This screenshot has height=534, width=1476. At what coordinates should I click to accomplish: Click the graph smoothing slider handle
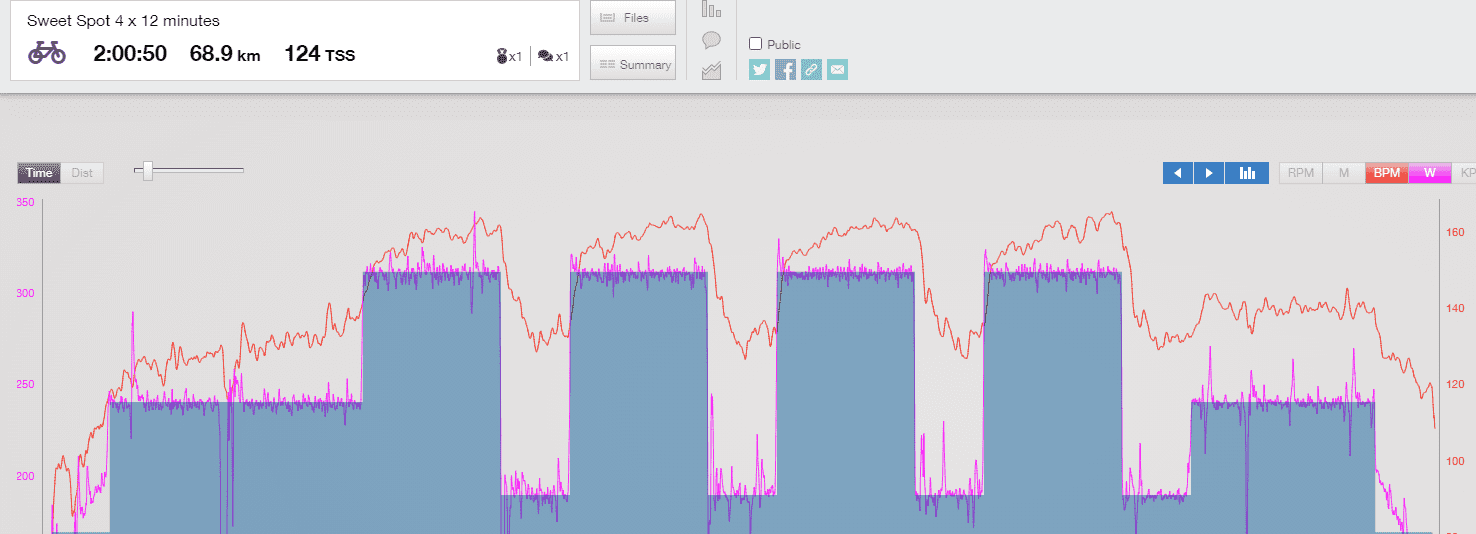[x=148, y=171]
